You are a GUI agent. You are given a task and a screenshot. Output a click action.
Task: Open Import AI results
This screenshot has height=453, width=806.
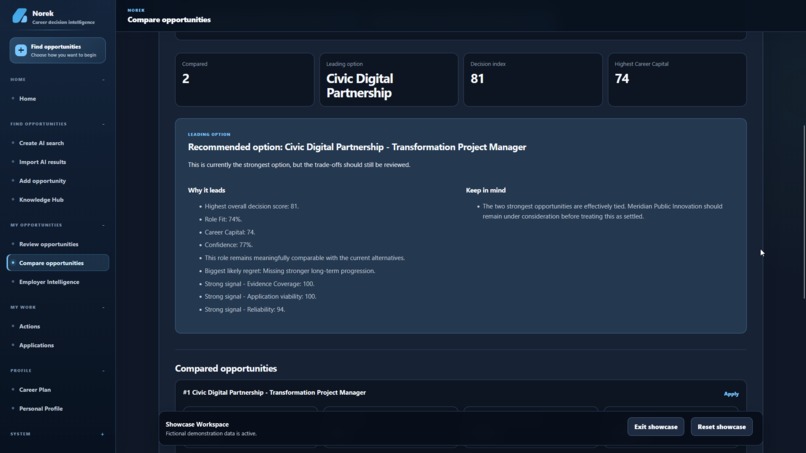(58, 162)
